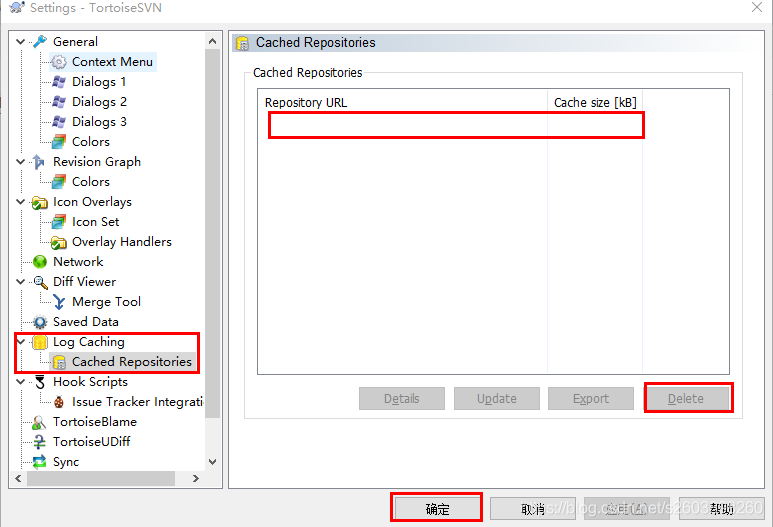Collapse the Hook Scripts node

21,382
